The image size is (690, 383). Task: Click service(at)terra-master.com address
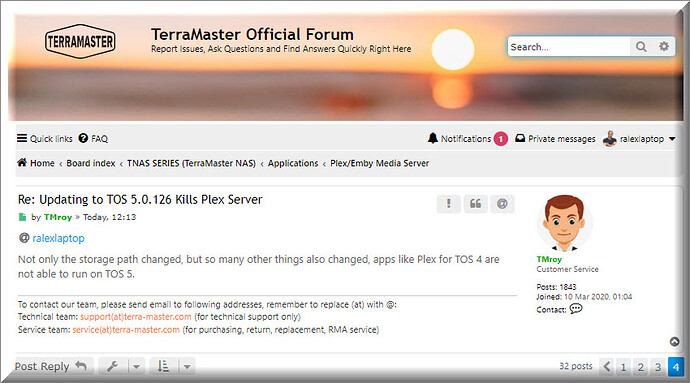coord(126,330)
